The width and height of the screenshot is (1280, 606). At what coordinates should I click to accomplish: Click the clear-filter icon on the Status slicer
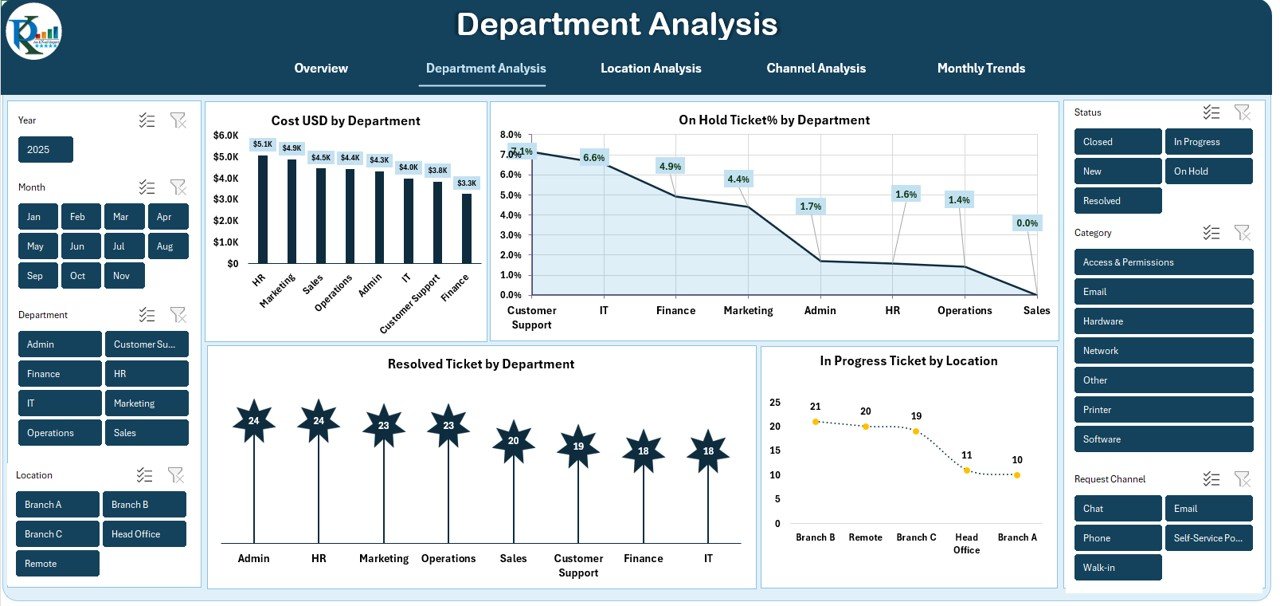1242,111
